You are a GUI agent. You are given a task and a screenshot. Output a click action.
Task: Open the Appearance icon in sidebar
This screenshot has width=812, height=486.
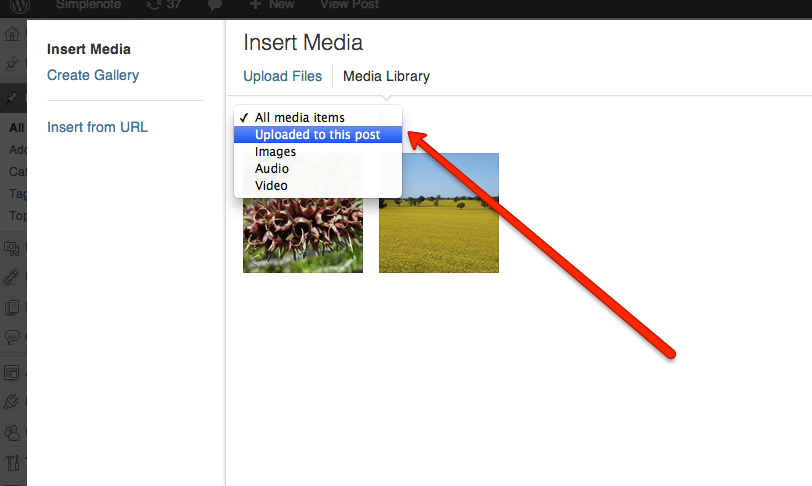click(x=11, y=373)
